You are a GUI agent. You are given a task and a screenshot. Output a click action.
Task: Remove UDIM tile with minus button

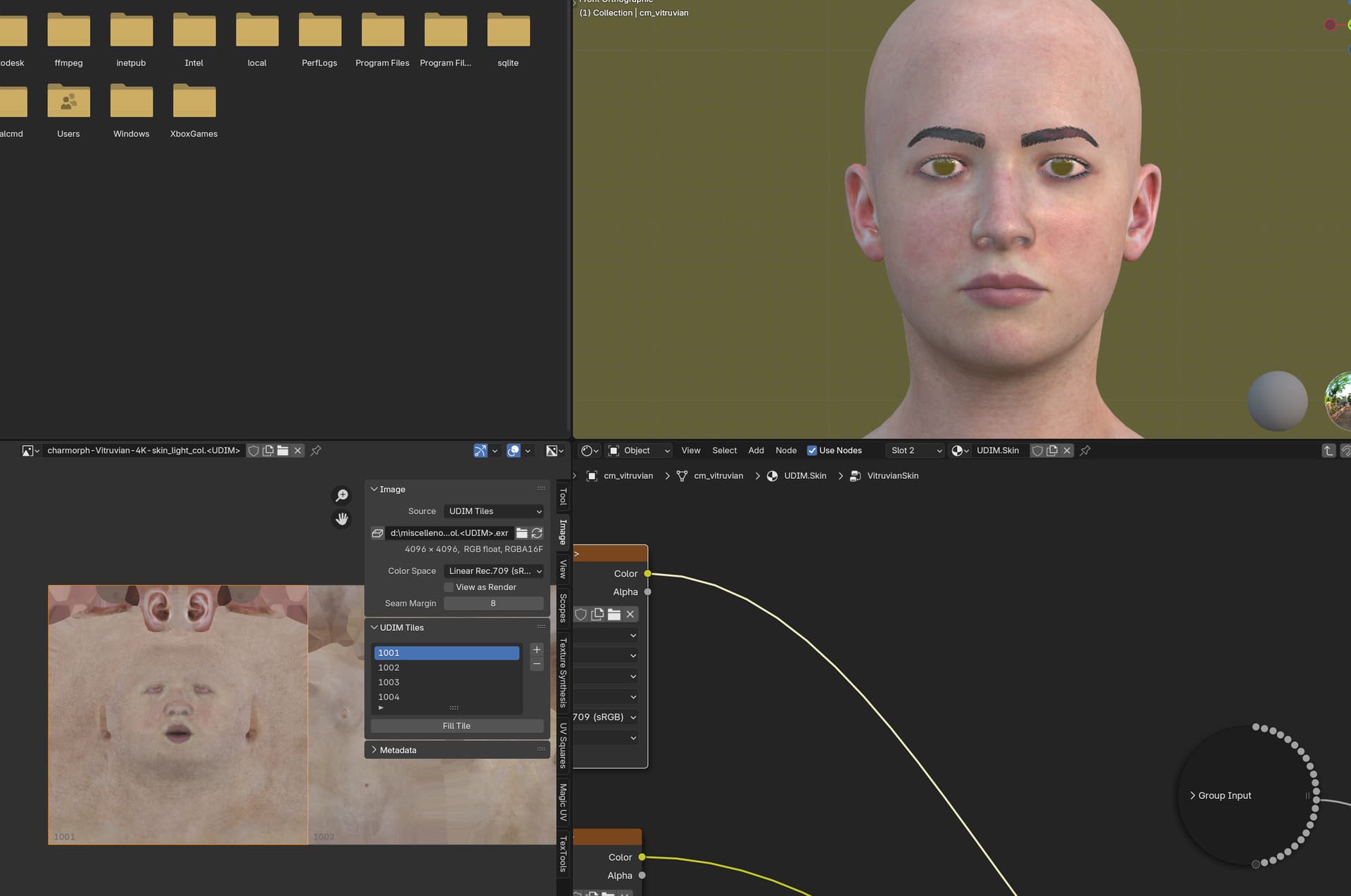click(537, 664)
